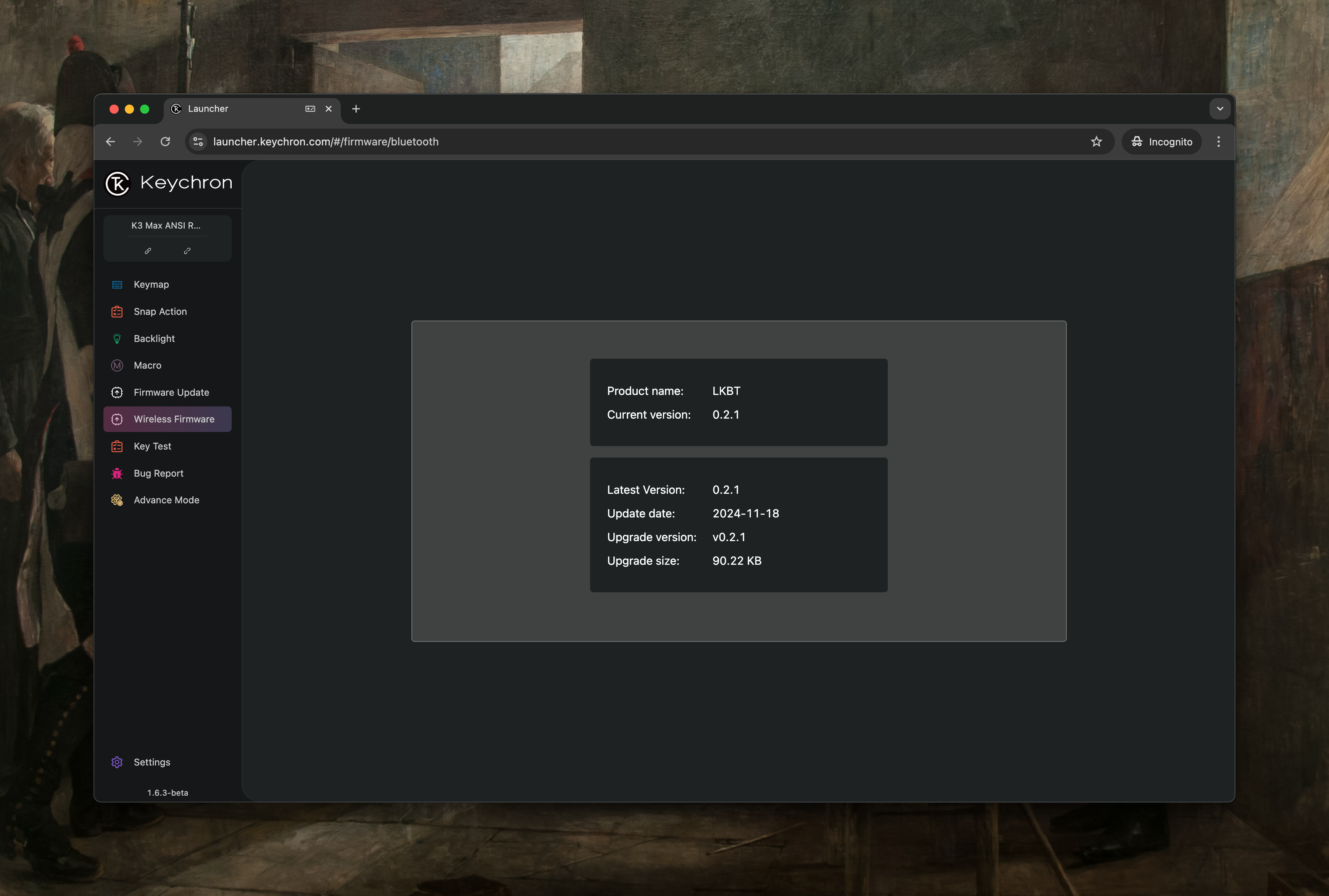Open the Bug Report page
1329x896 pixels.
[158, 473]
